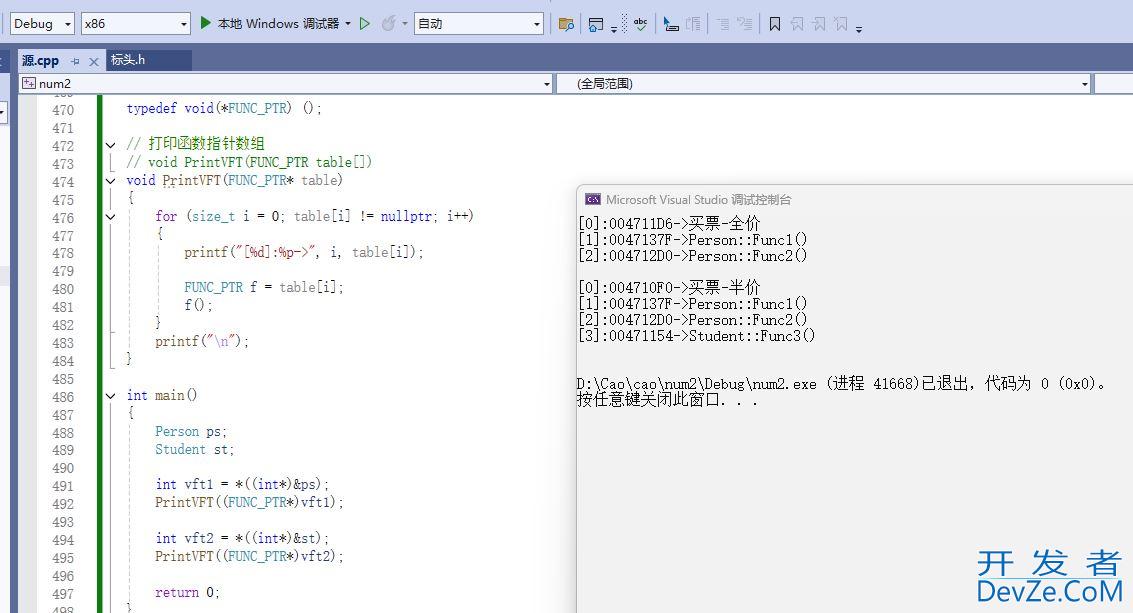Open the 自动 dropdown

tap(478, 24)
